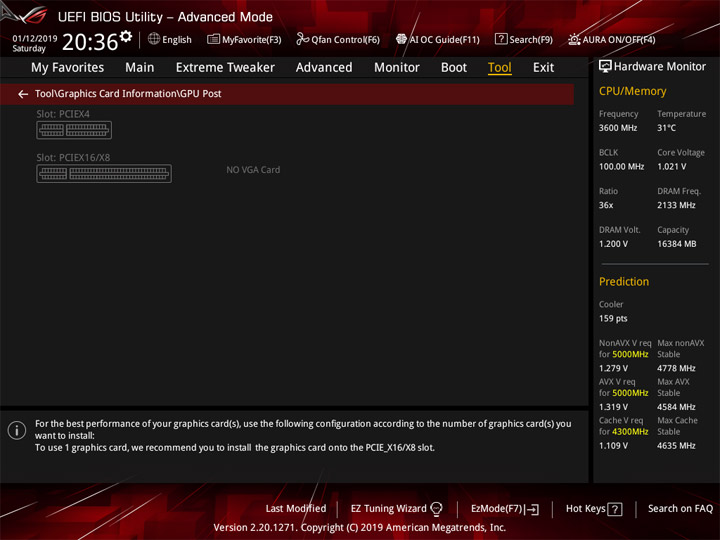Screen dimensions: 720x540
Task: Click Search(F9) label
Action: point(531,40)
